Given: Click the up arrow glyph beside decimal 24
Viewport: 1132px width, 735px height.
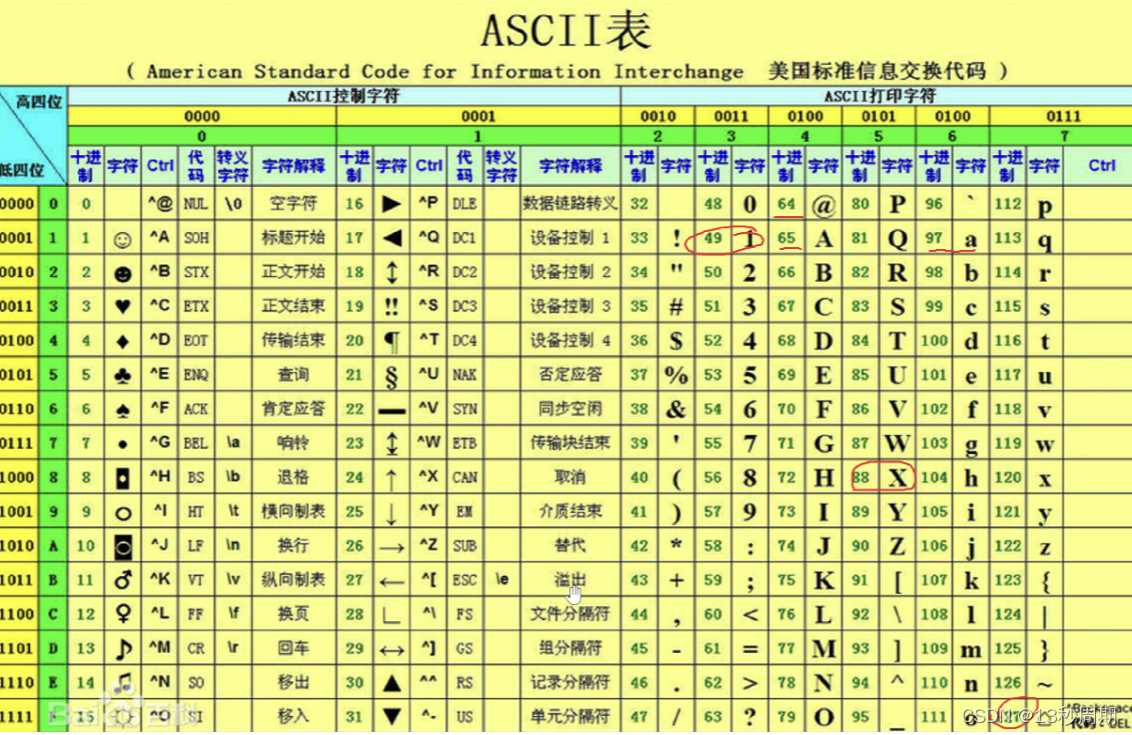Looking at the screenshot, I should (x=391, y=478).
